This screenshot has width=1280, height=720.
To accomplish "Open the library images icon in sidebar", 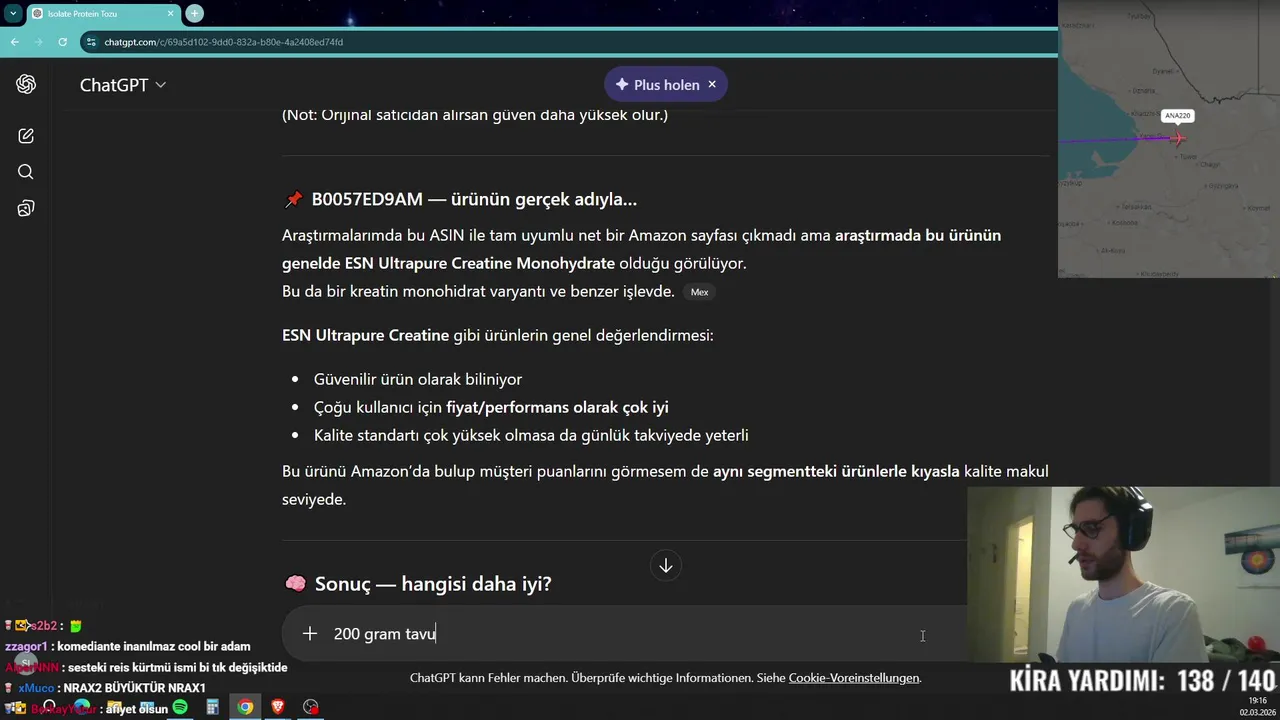I will click(x=26, y=208).
